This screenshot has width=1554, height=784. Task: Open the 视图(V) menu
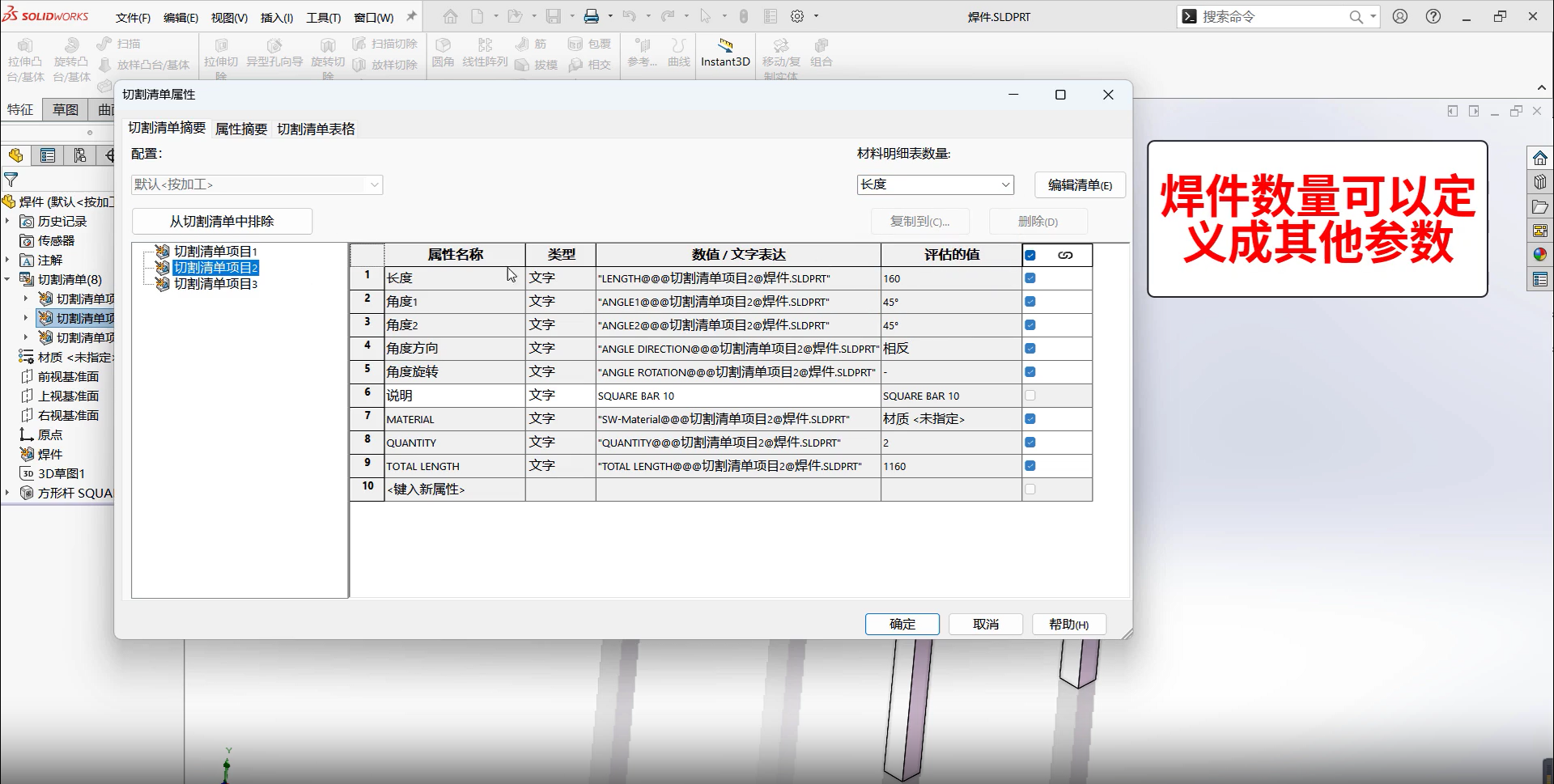229,17
